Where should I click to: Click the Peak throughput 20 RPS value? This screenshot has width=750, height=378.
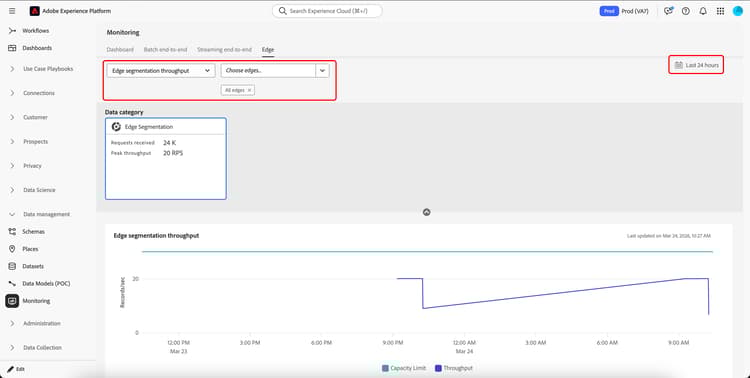pos(173,153)
